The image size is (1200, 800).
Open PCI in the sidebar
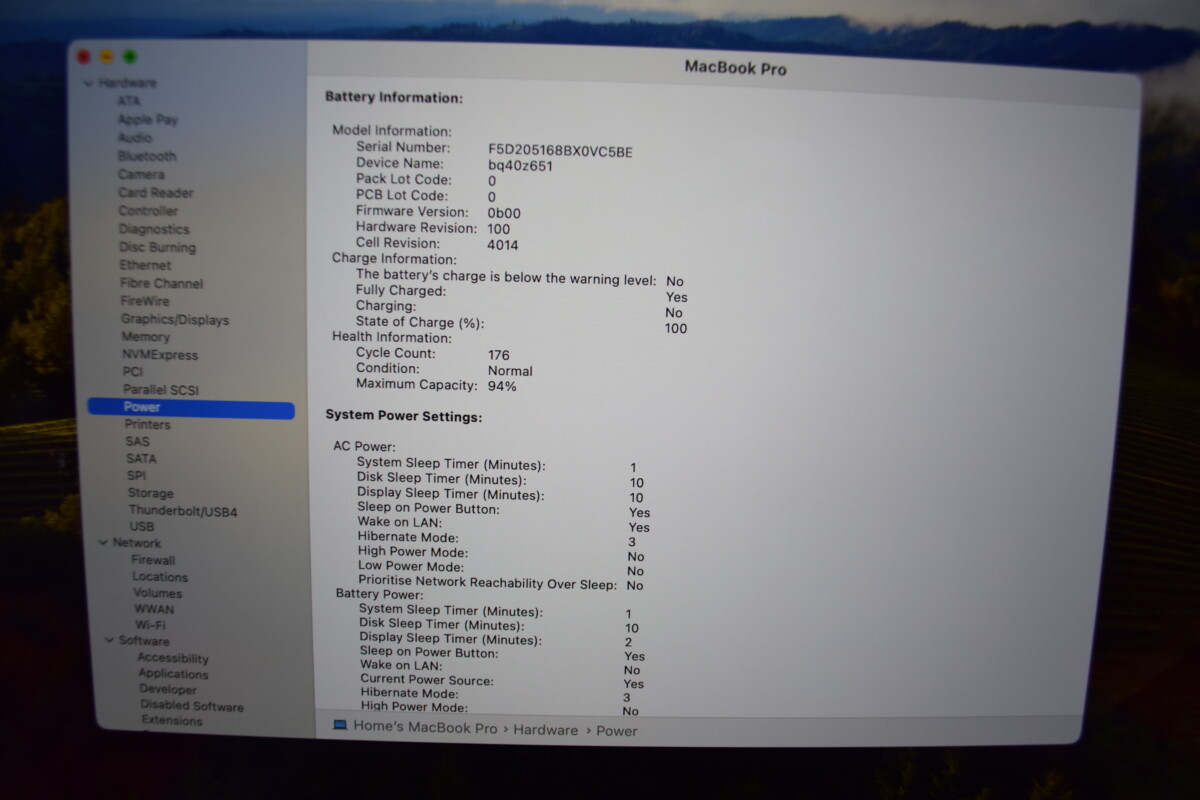click(133, 371)
